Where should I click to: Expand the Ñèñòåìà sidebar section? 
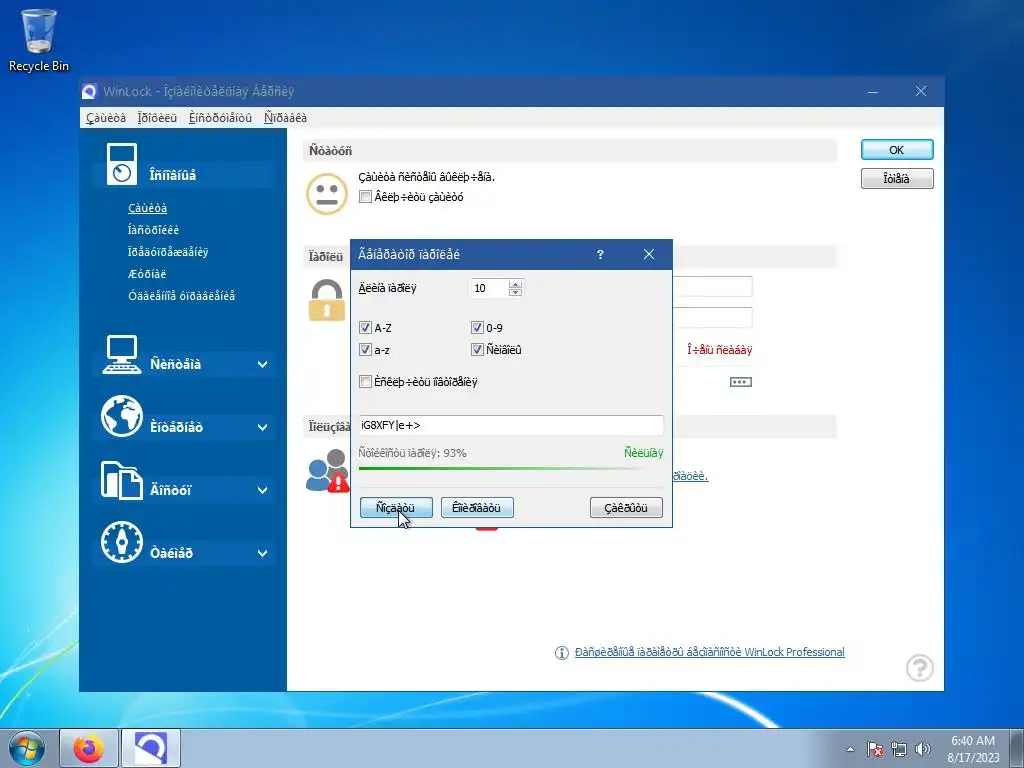[262, 364]
